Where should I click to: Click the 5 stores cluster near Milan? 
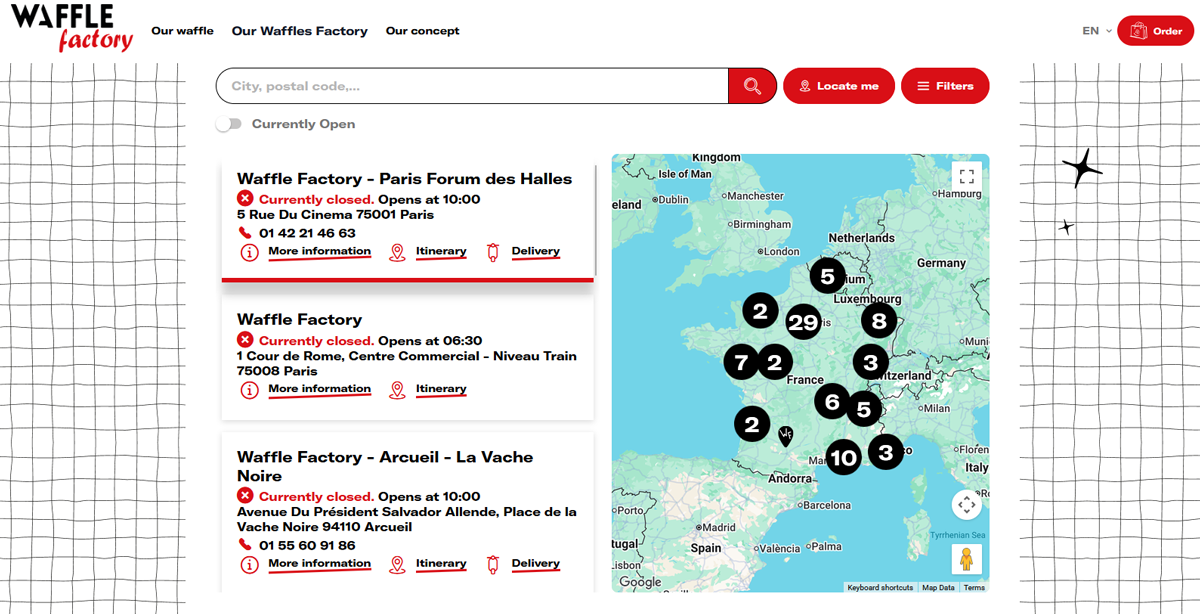click(x=864, y=409)
